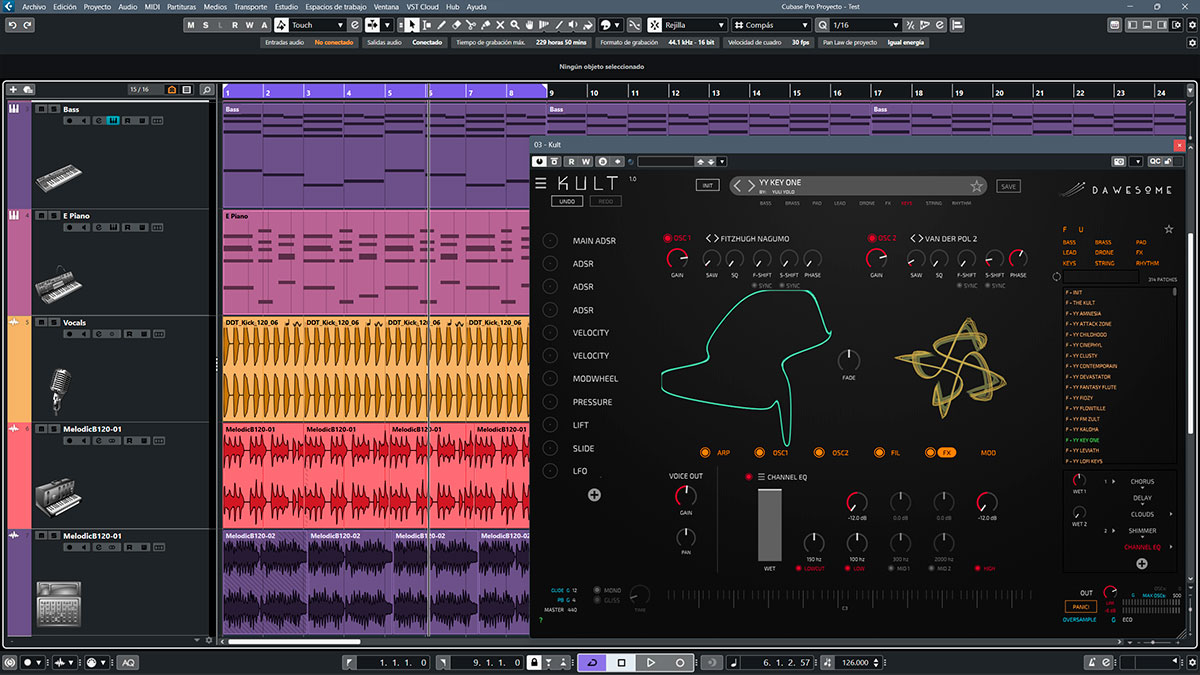Click the SAVE preset button

1008,186
